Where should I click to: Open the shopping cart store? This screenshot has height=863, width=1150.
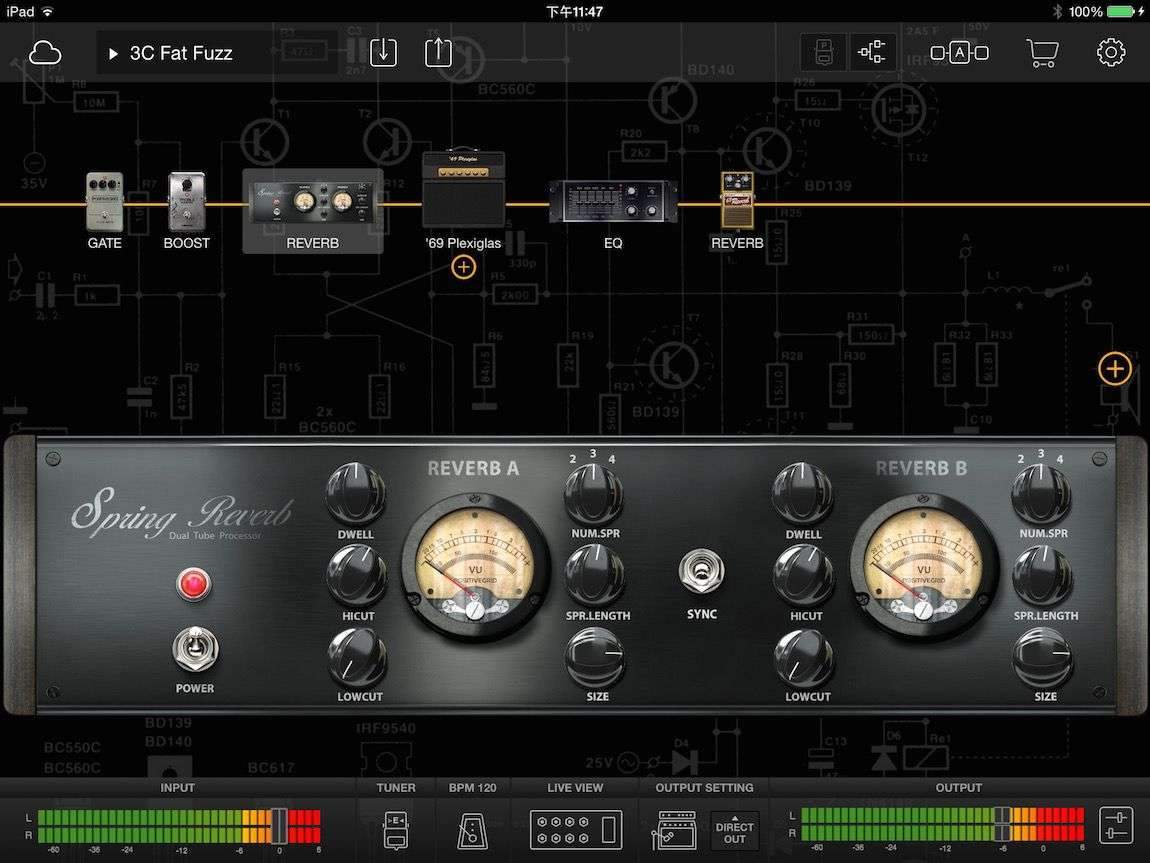1042,53
